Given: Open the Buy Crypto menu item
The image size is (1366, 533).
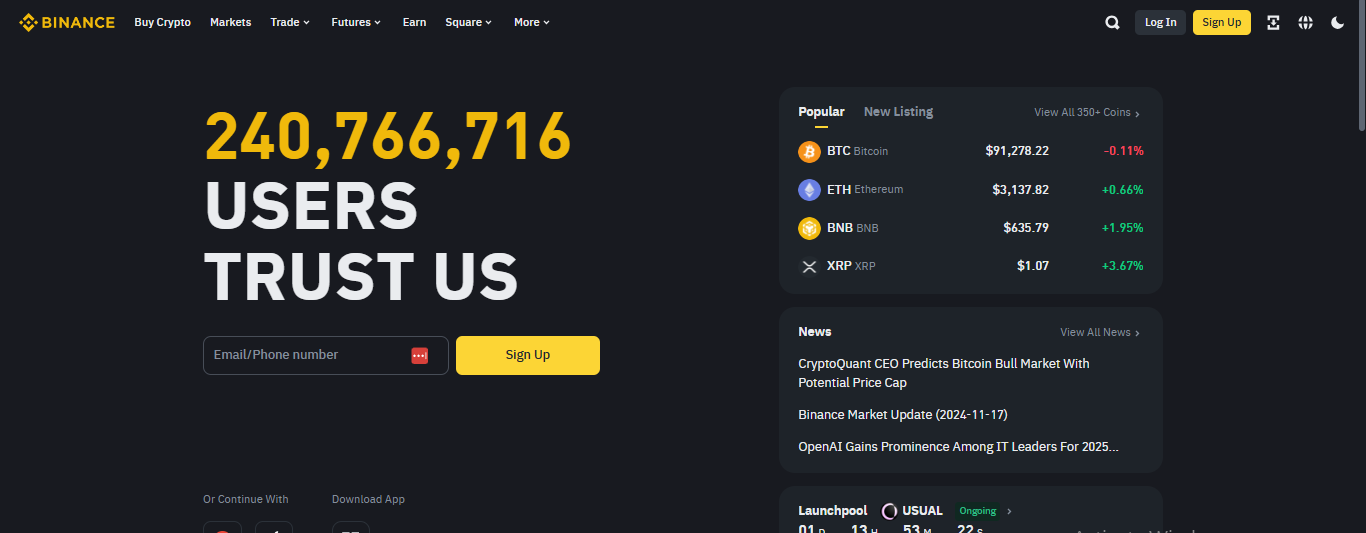Looking at the screenshot, I should point(163,22).
